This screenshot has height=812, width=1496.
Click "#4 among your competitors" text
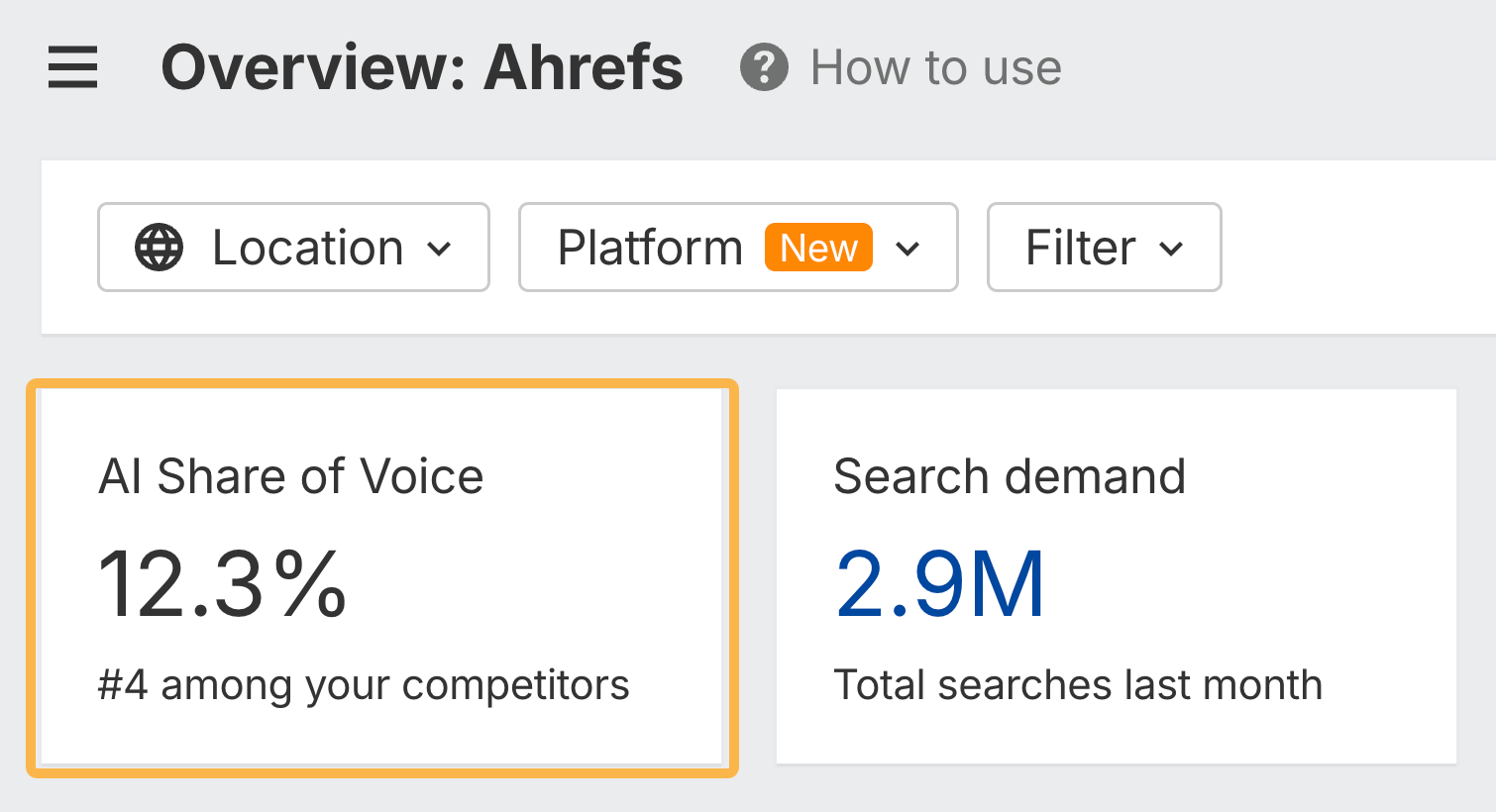coord(364,685)
